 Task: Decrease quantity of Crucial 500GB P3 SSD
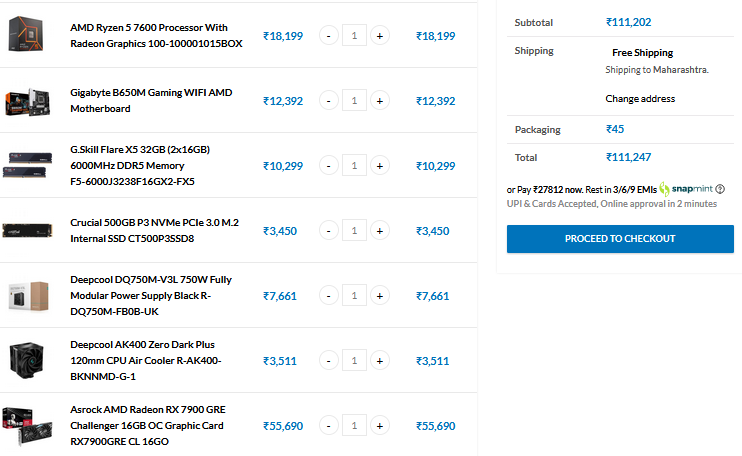(x=328, y=231)
